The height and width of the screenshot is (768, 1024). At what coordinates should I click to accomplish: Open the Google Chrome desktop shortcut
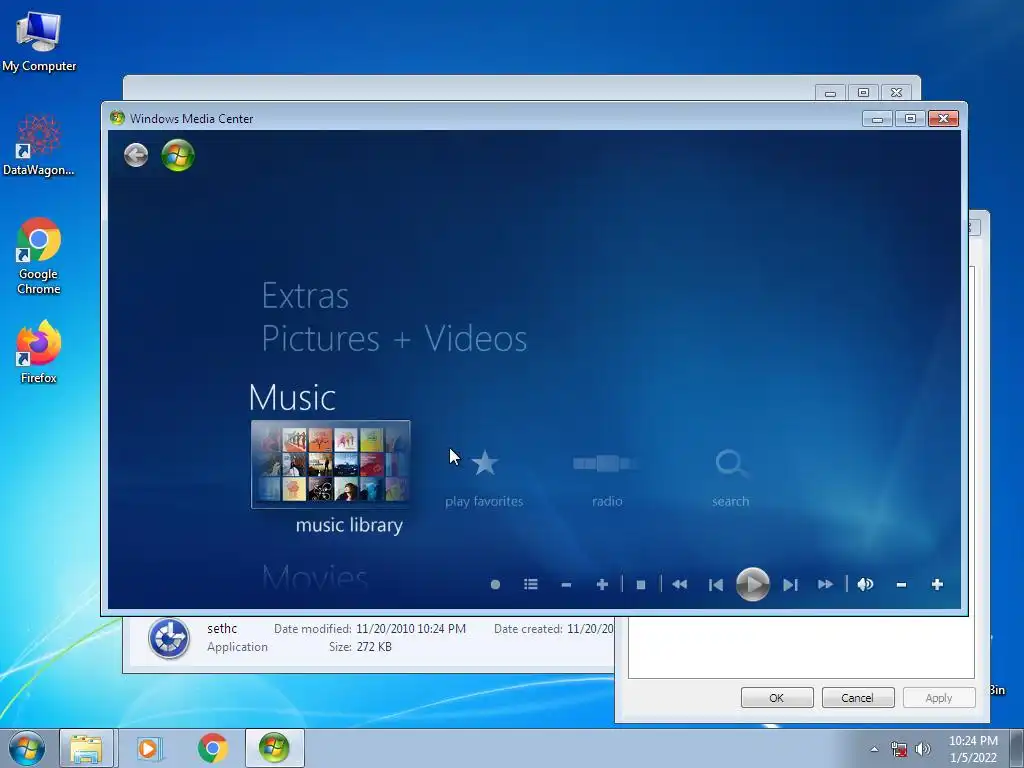(x=39, y=256)
